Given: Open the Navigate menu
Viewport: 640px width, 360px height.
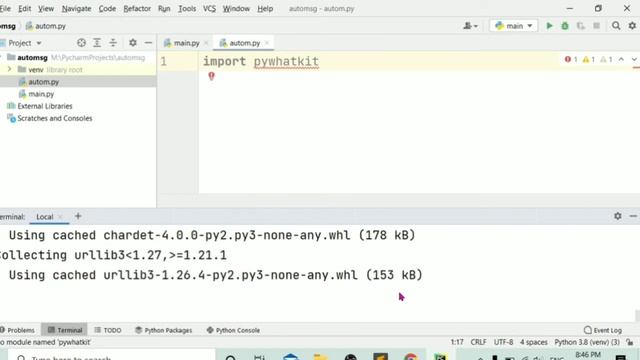Looking at the screenshot, I should click(76, 9).
